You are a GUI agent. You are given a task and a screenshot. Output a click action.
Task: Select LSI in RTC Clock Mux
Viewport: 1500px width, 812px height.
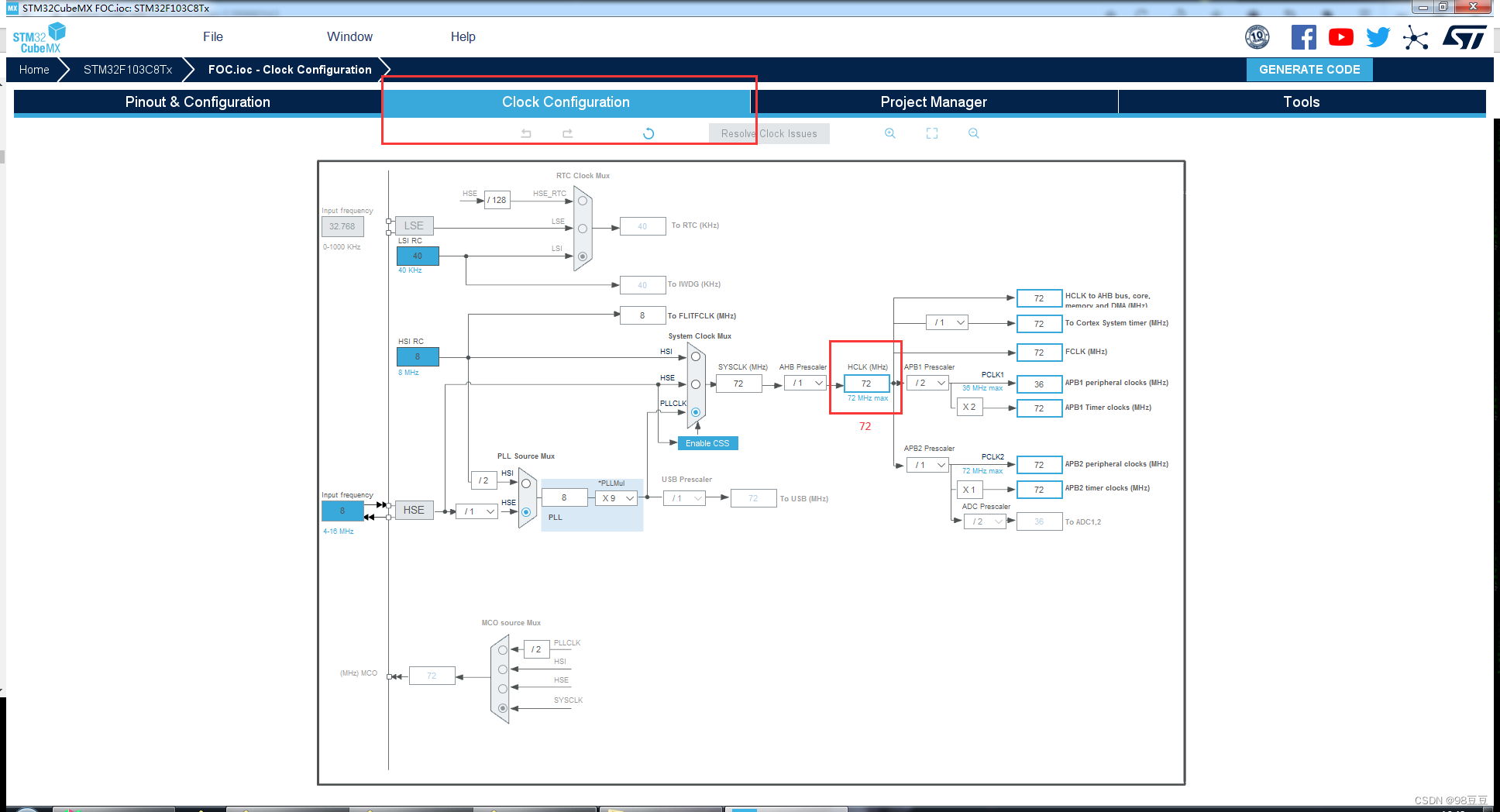[583, 256]
